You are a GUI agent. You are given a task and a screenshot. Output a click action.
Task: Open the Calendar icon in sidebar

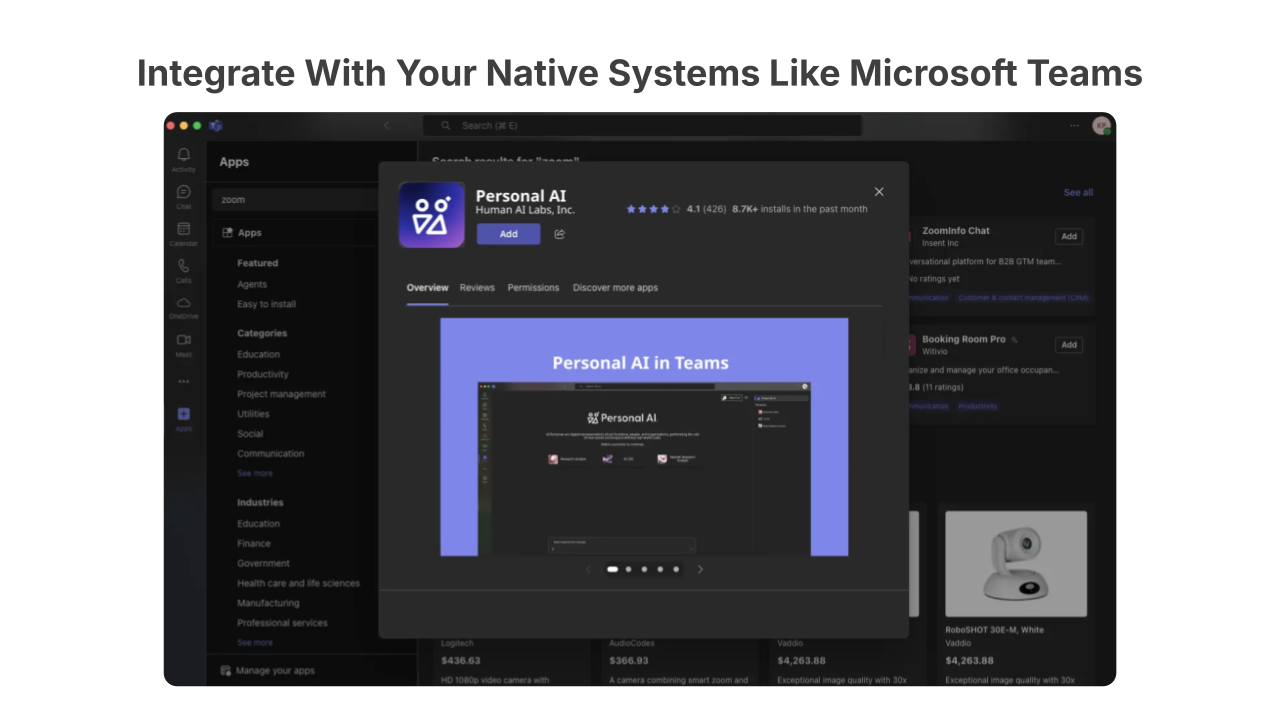(184, 229)
